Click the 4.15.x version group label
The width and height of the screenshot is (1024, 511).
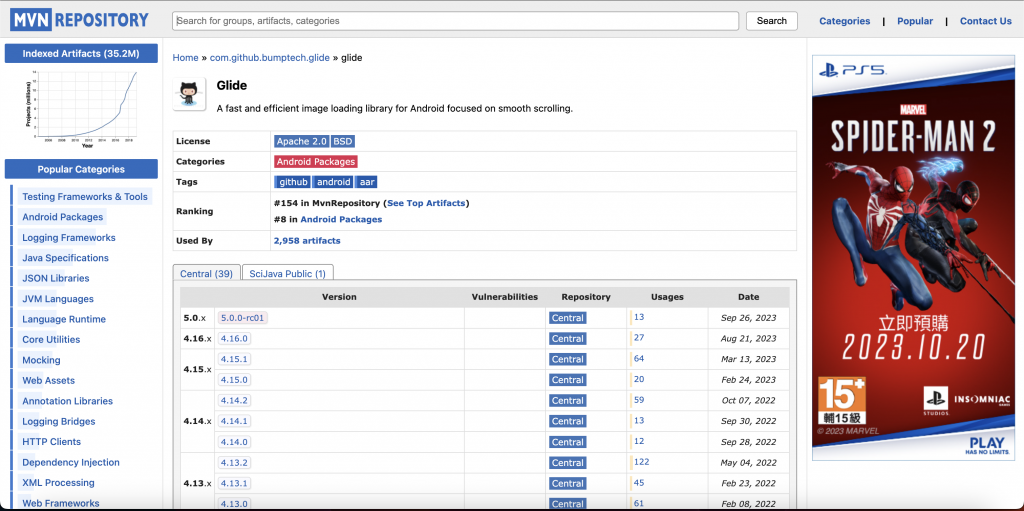(197, 369)
